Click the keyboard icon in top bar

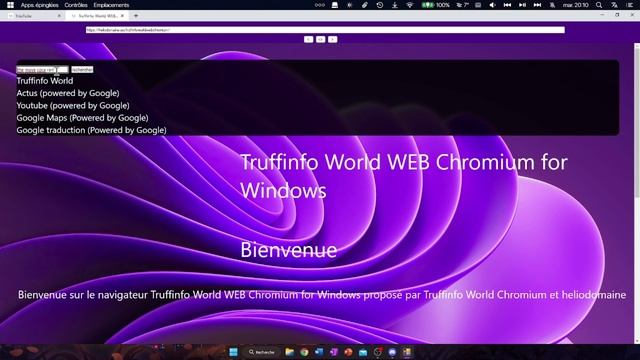coord(478,5)
